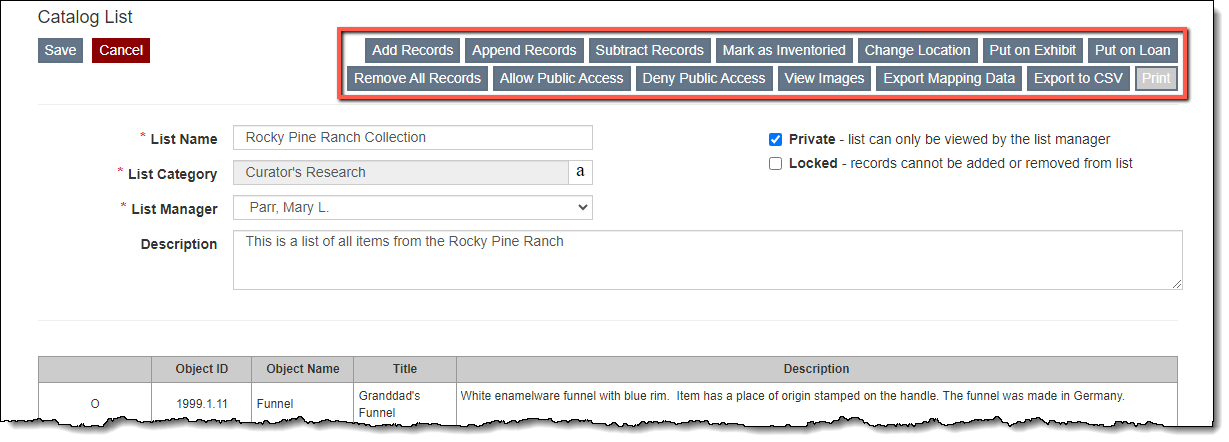Enable the Locked checkbox
The width and height of the screenshot is (1229, 442).
(775, 164)
